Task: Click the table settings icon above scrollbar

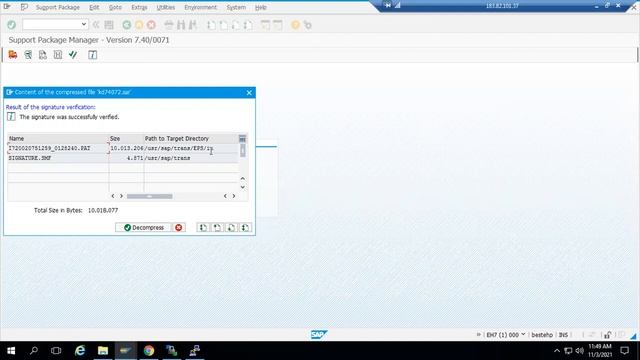Action: coord(242,139)
